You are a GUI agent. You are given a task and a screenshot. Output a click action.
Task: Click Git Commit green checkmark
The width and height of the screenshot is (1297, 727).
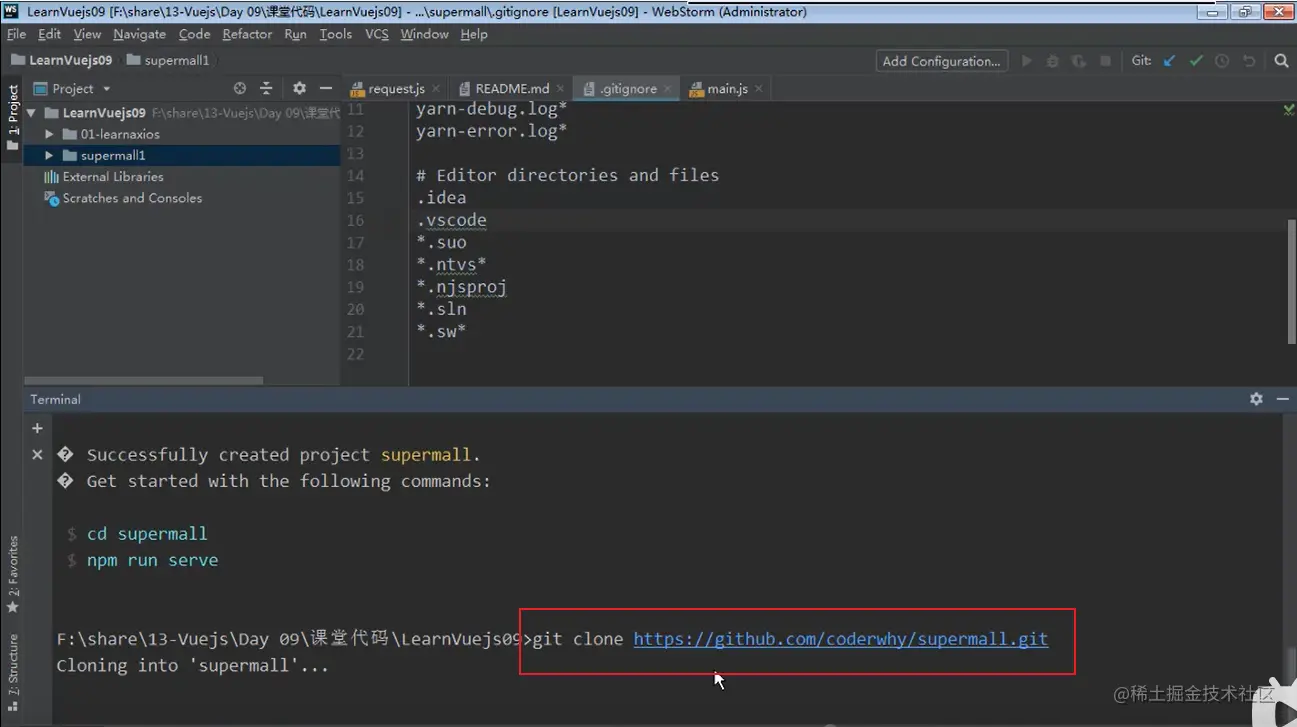pos(1196,61)
